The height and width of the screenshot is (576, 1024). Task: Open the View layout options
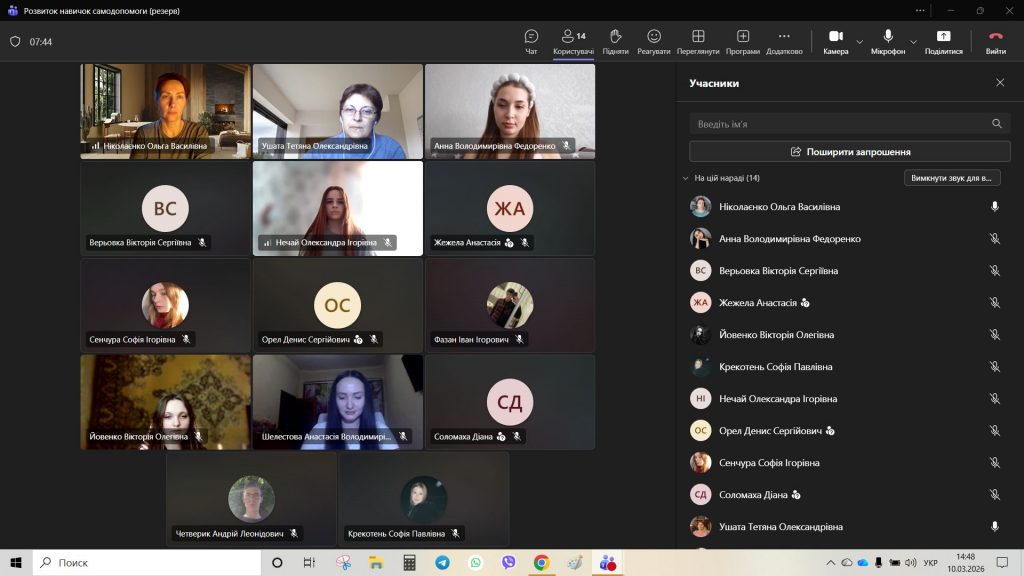[697, 41]
